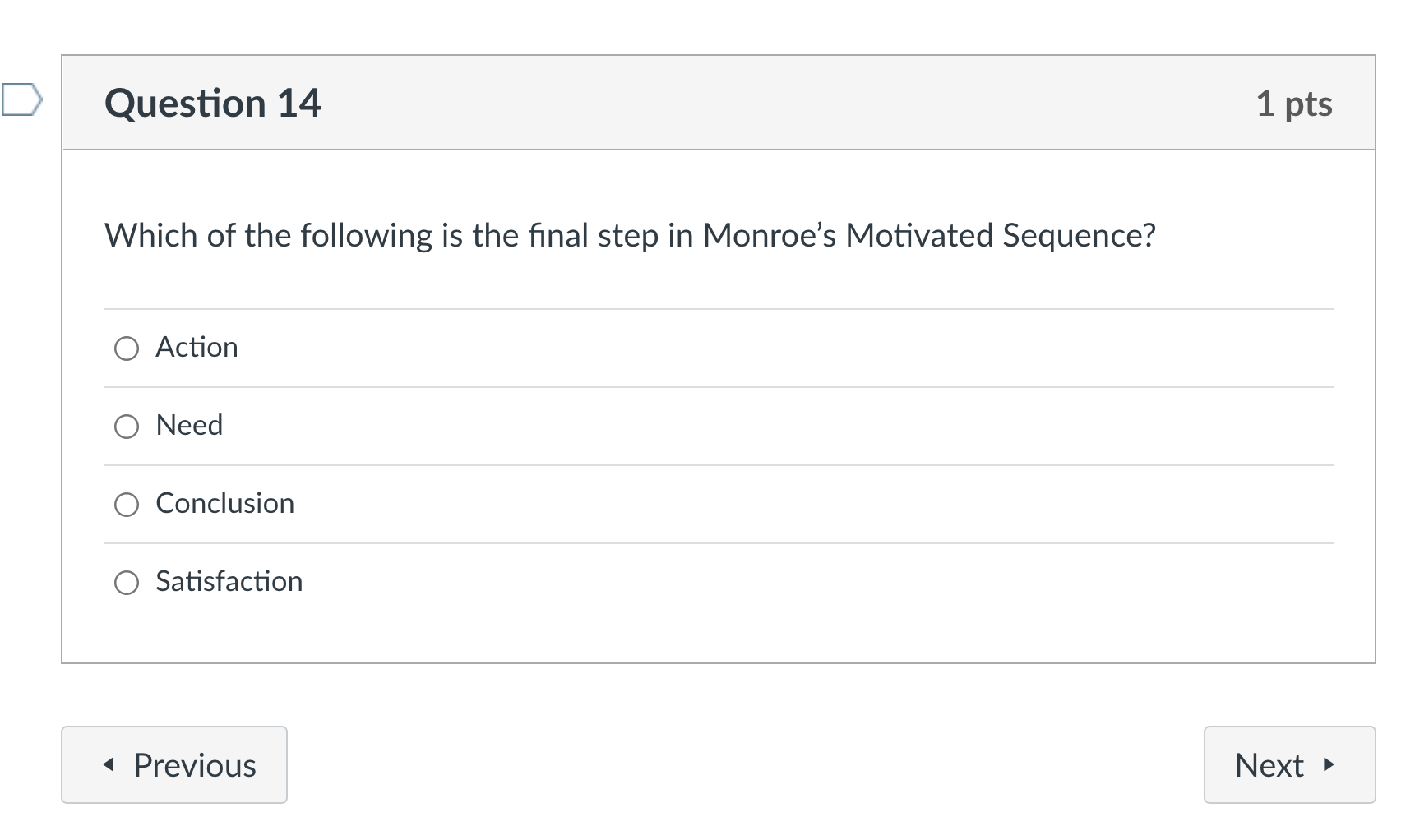Click the left arrow on Previous button

(x=107, y=764)
